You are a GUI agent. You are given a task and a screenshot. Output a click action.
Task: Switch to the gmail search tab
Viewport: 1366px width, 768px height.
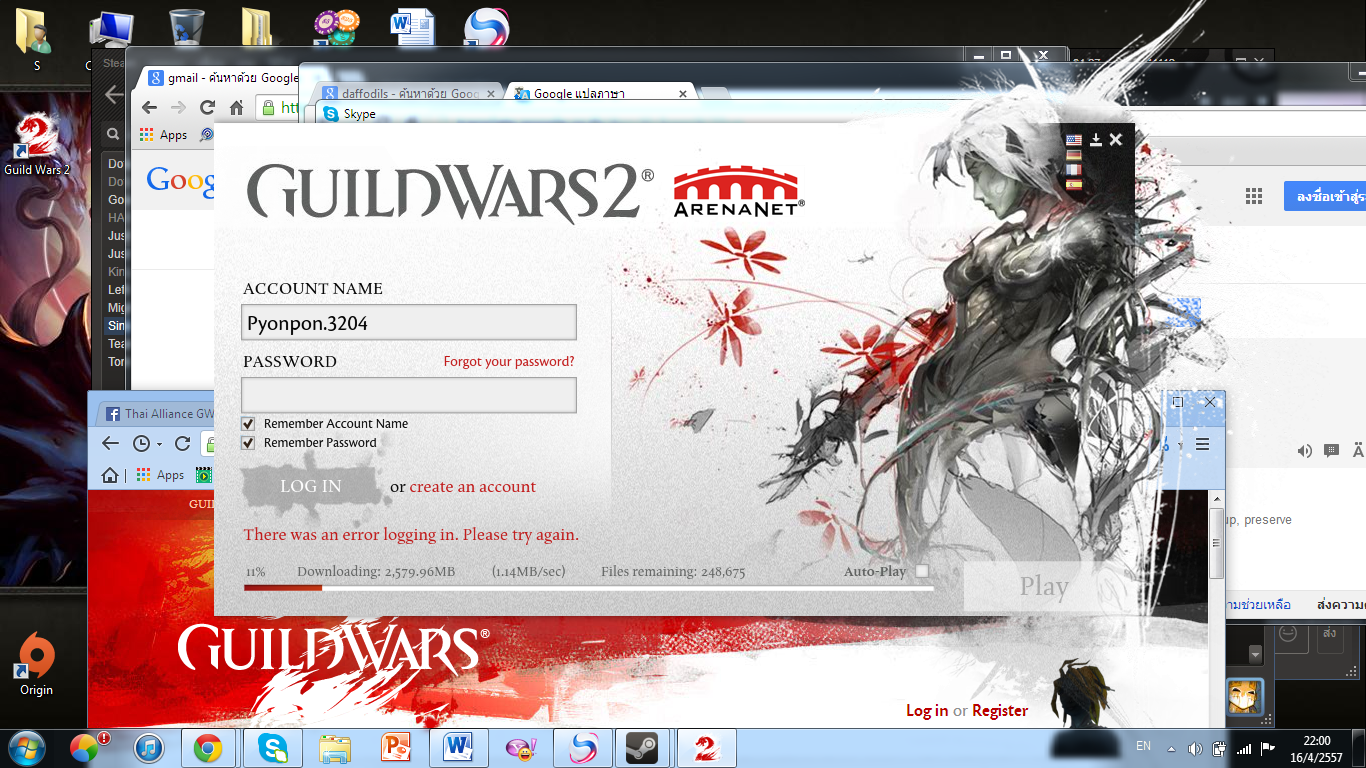[222, 78]
